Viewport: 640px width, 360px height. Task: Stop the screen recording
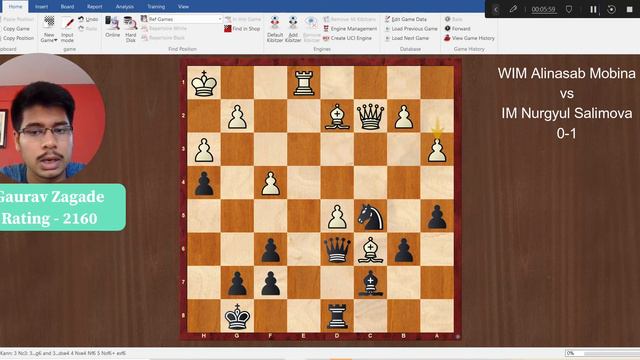coord(629,9)
